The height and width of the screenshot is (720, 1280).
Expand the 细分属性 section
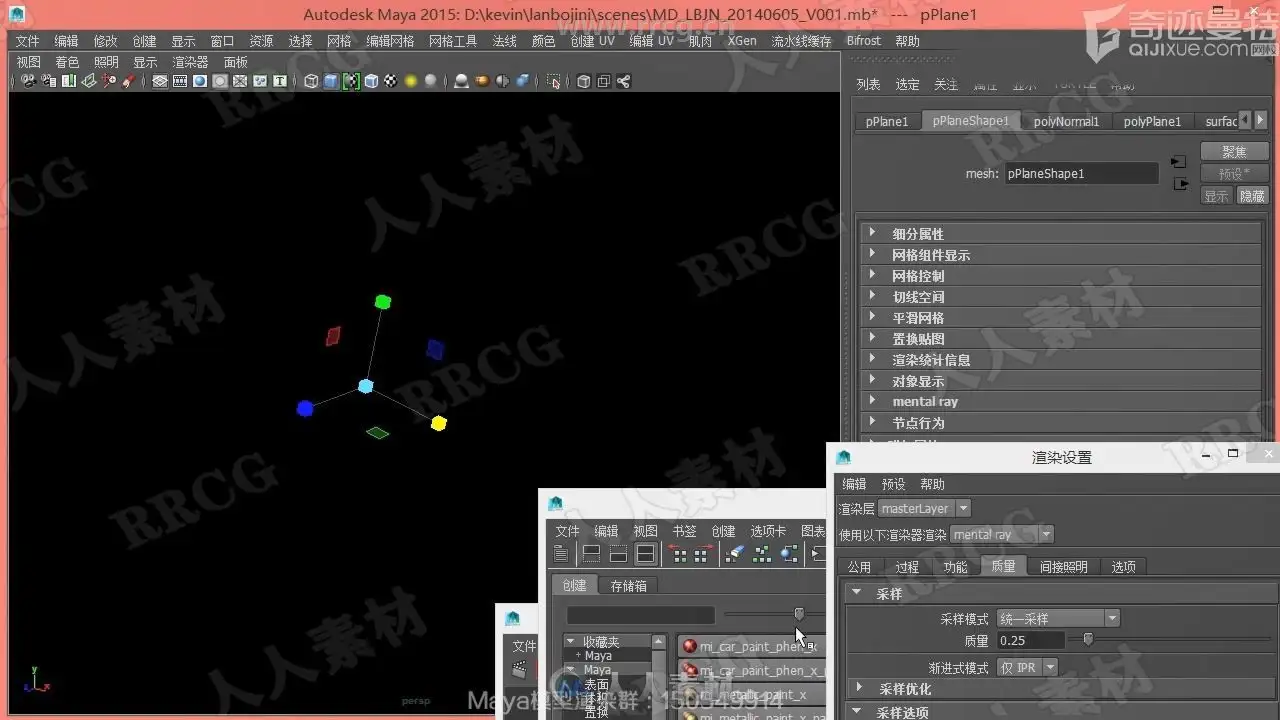pos(1061,234)
